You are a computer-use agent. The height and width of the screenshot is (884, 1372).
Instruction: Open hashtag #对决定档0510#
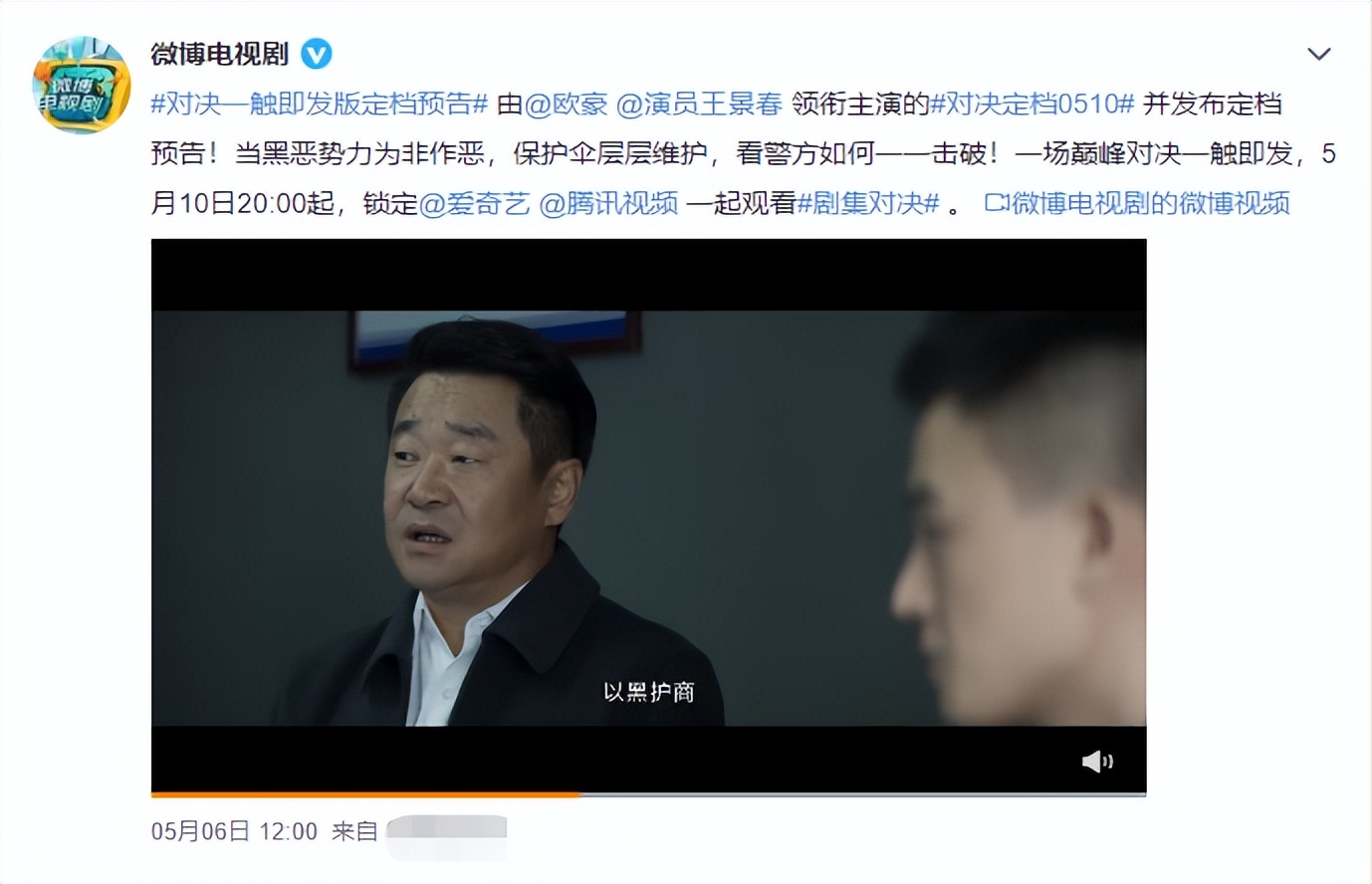1032,104
